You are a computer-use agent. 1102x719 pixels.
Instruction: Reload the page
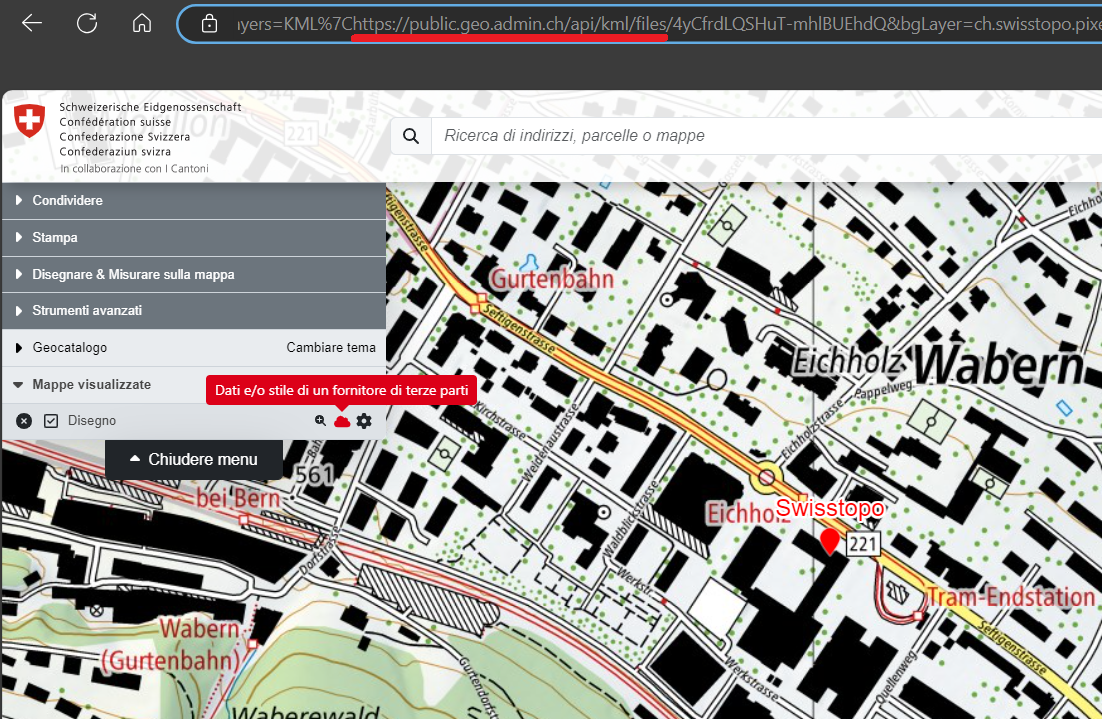click(87, 23)
